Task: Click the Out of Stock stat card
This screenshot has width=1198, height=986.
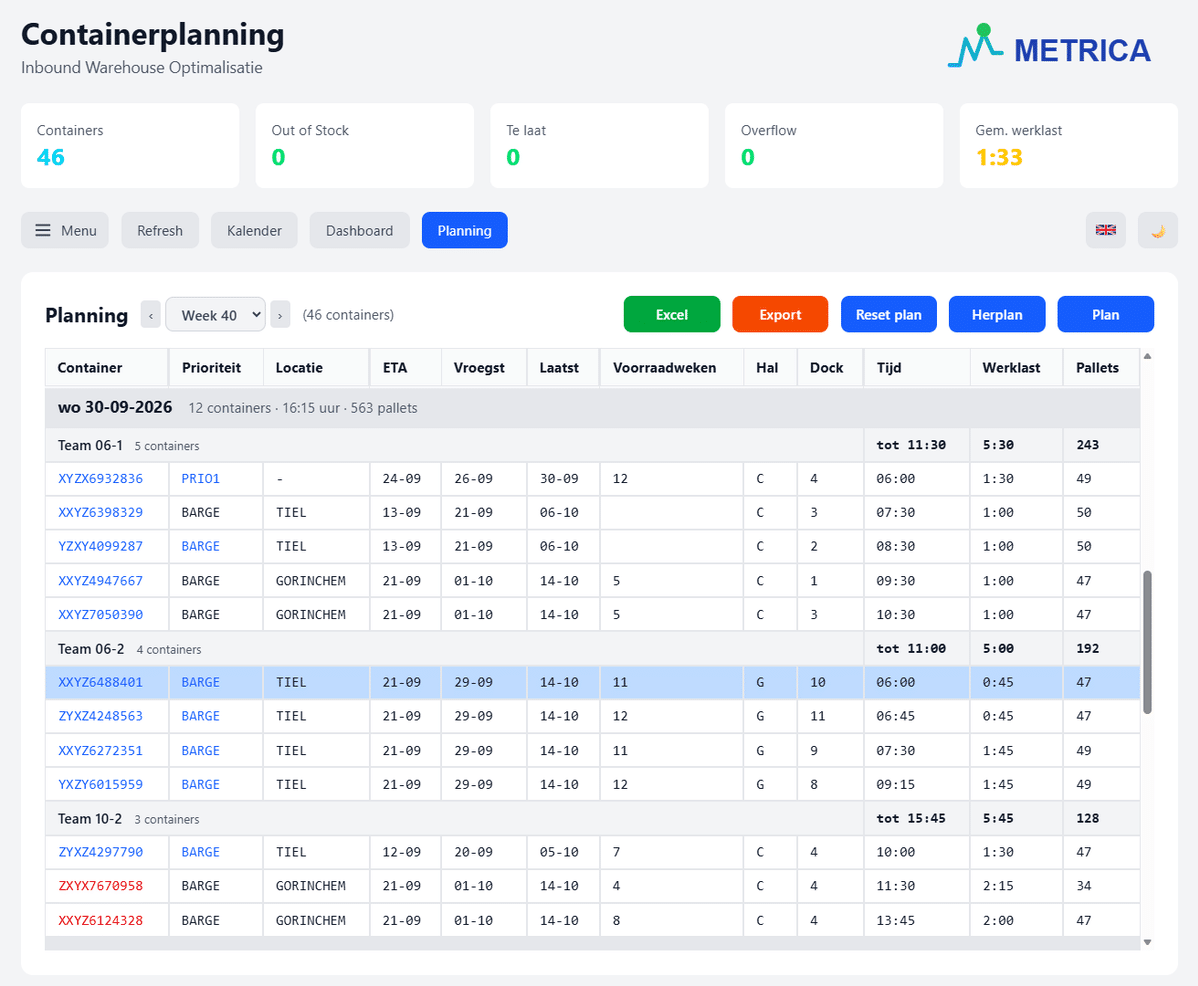Action: (x=364, y=145)
